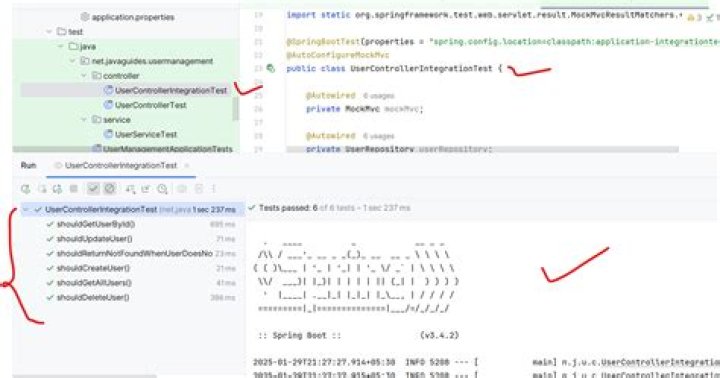The image size is (720, 378).
Task: Open the Sort tests options icon
Action: click(x=130, y=189)
